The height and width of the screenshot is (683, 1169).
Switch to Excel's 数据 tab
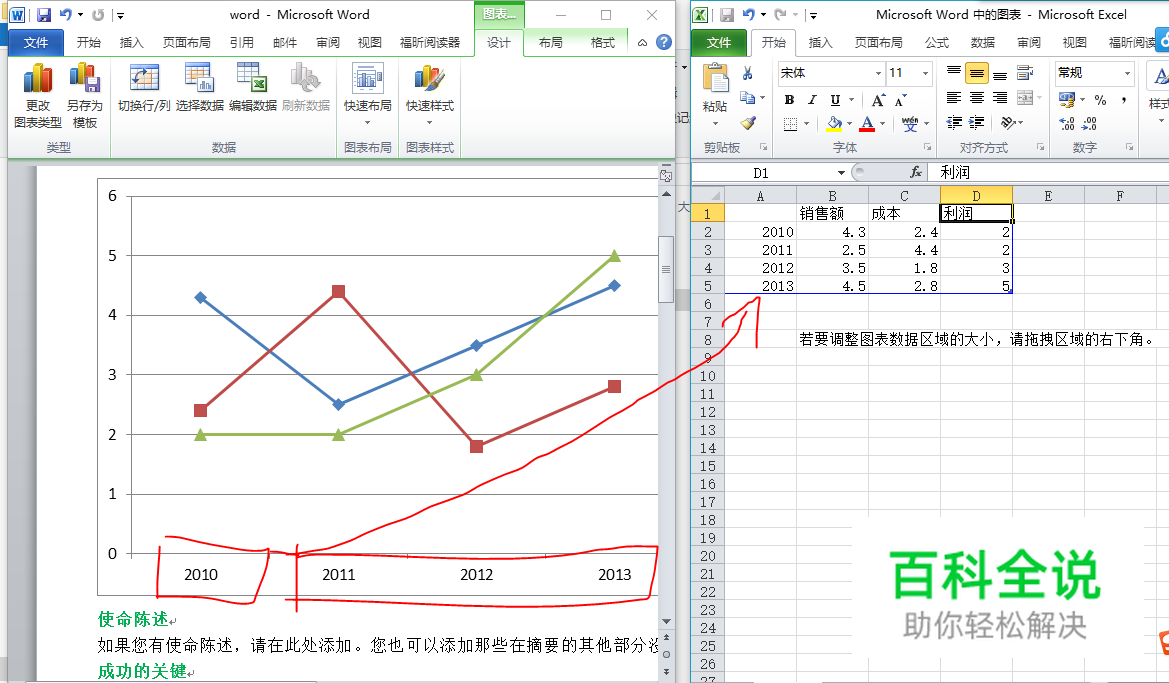pyautogui.click(x=983, y=43)
